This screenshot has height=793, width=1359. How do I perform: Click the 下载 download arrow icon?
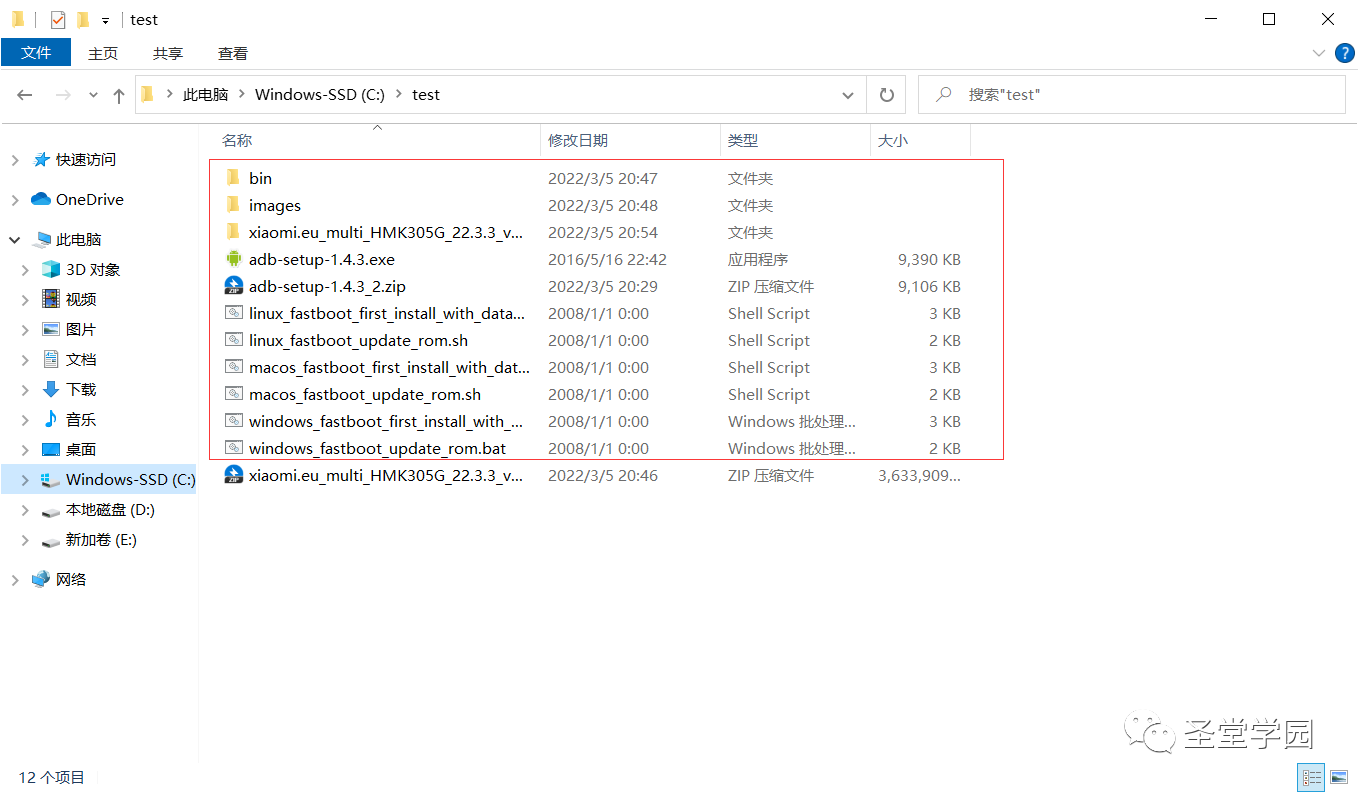click(51, 389)
